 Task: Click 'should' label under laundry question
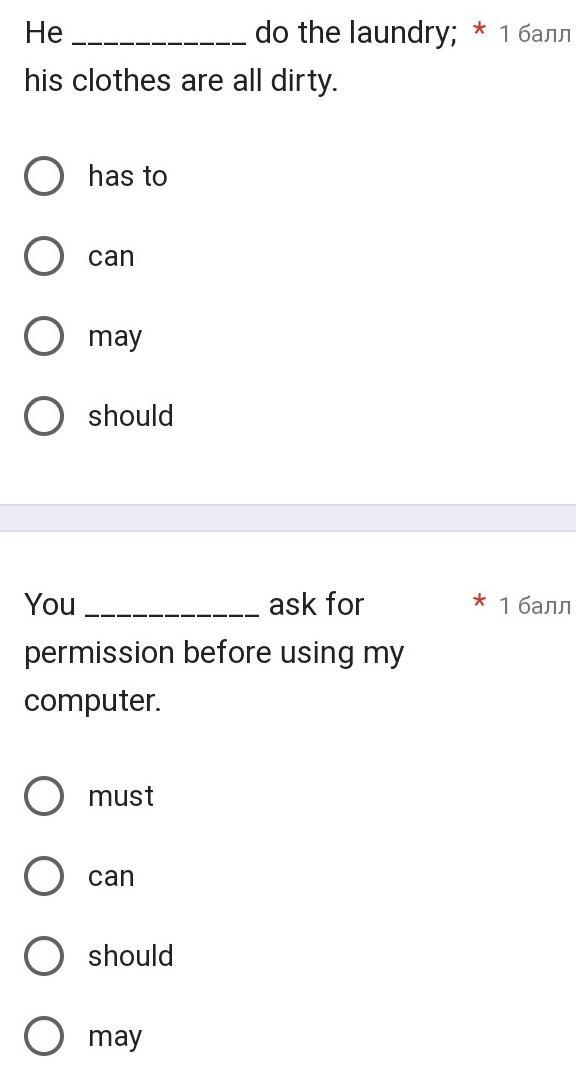[x=131, y=415]
